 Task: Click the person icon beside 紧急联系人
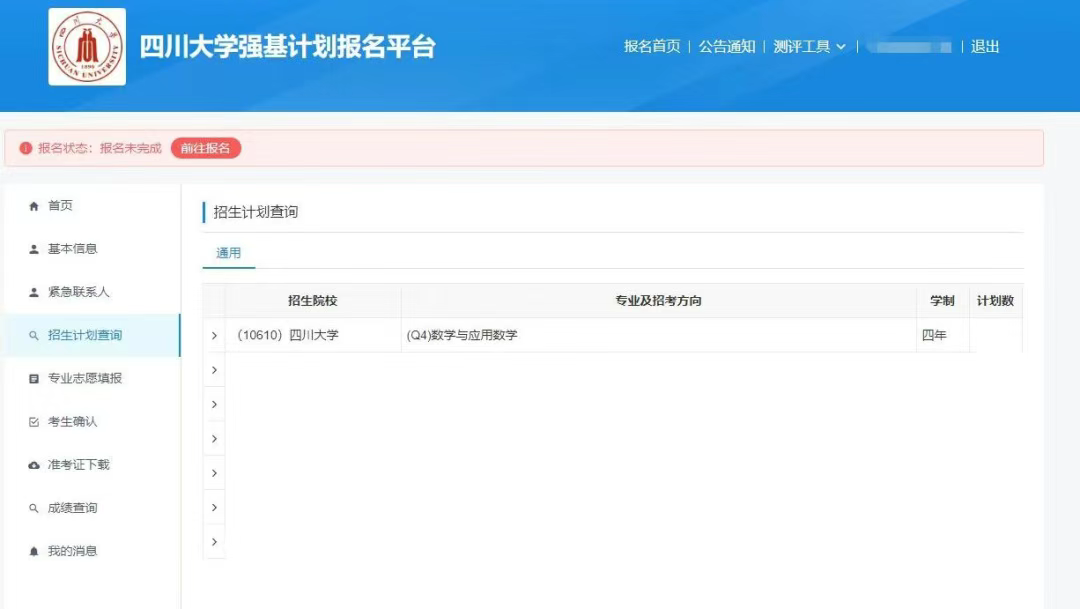point(34,292)
